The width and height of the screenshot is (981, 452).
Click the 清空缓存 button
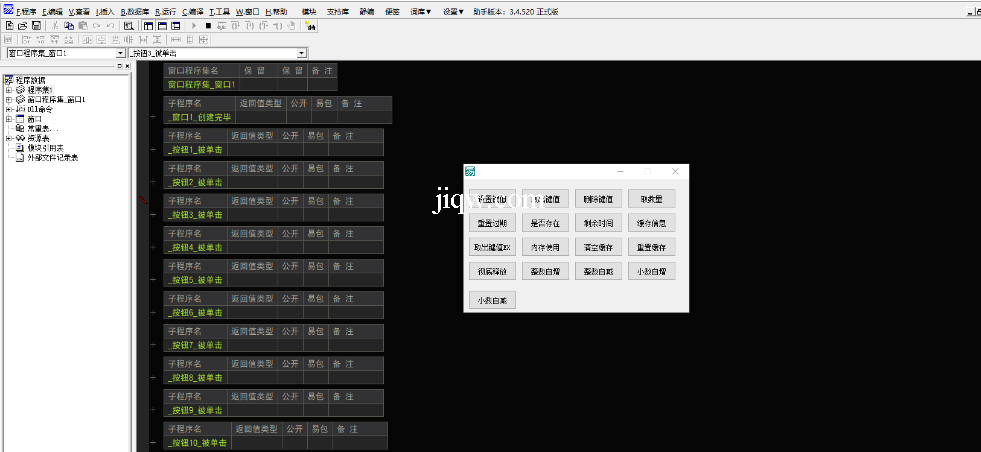point(600,246)
